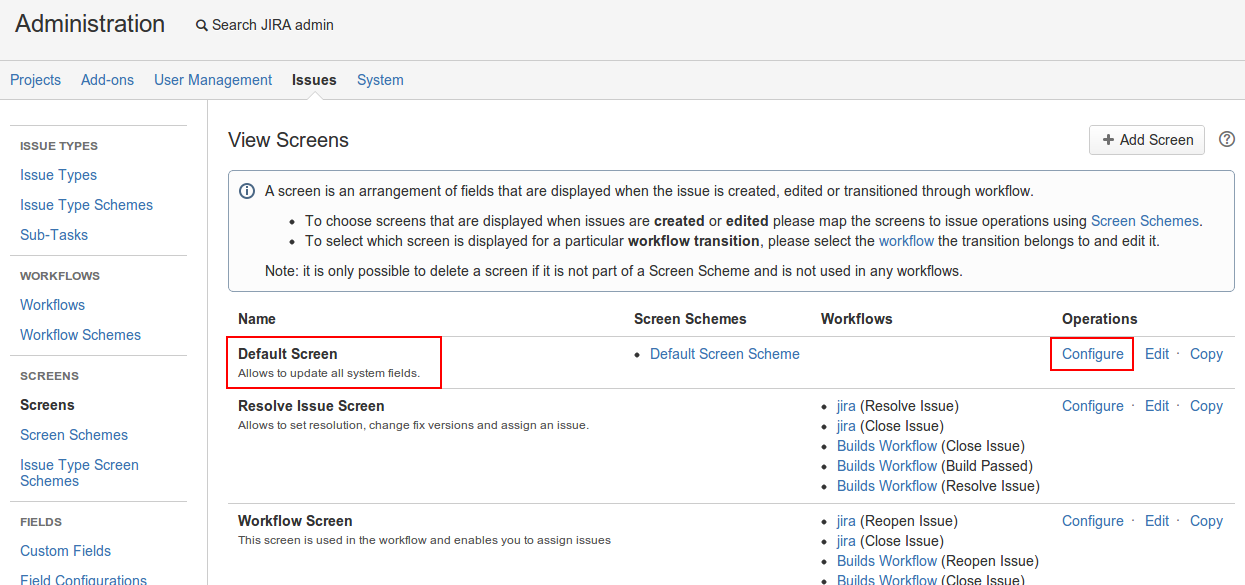Screen dimensions: 1245x585
Task: Follow the workflow link in info box
Action: (906, 241)
